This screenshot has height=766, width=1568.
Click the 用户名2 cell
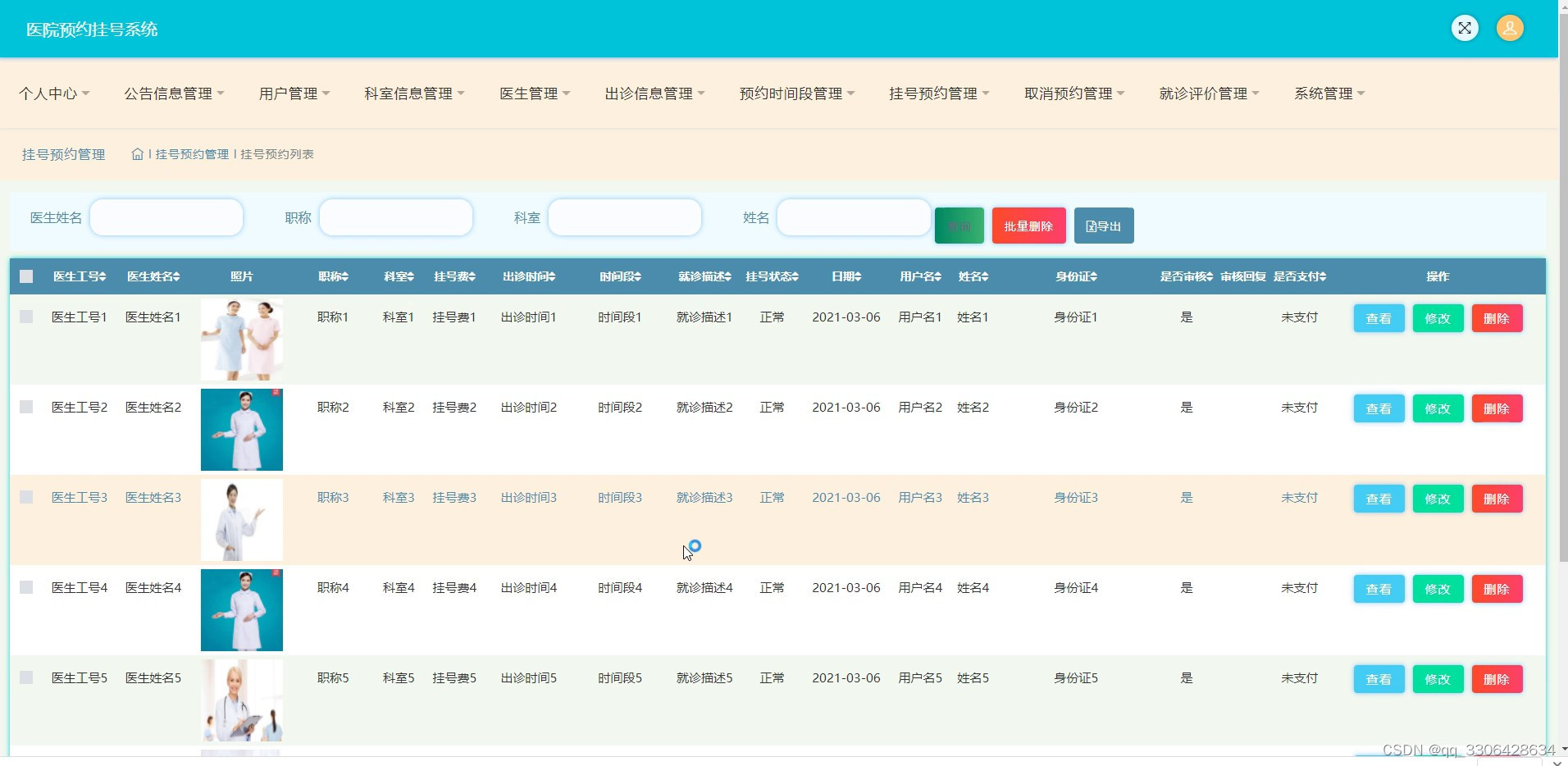pyautogui.click(x=920, y=408)
